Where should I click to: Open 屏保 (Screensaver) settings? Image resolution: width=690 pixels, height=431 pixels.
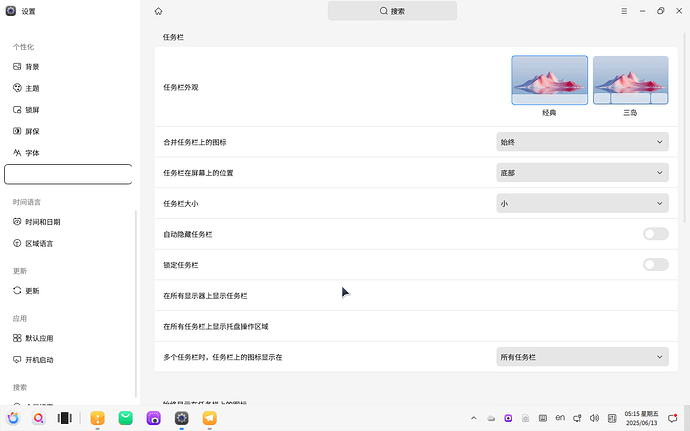point(32,131)
